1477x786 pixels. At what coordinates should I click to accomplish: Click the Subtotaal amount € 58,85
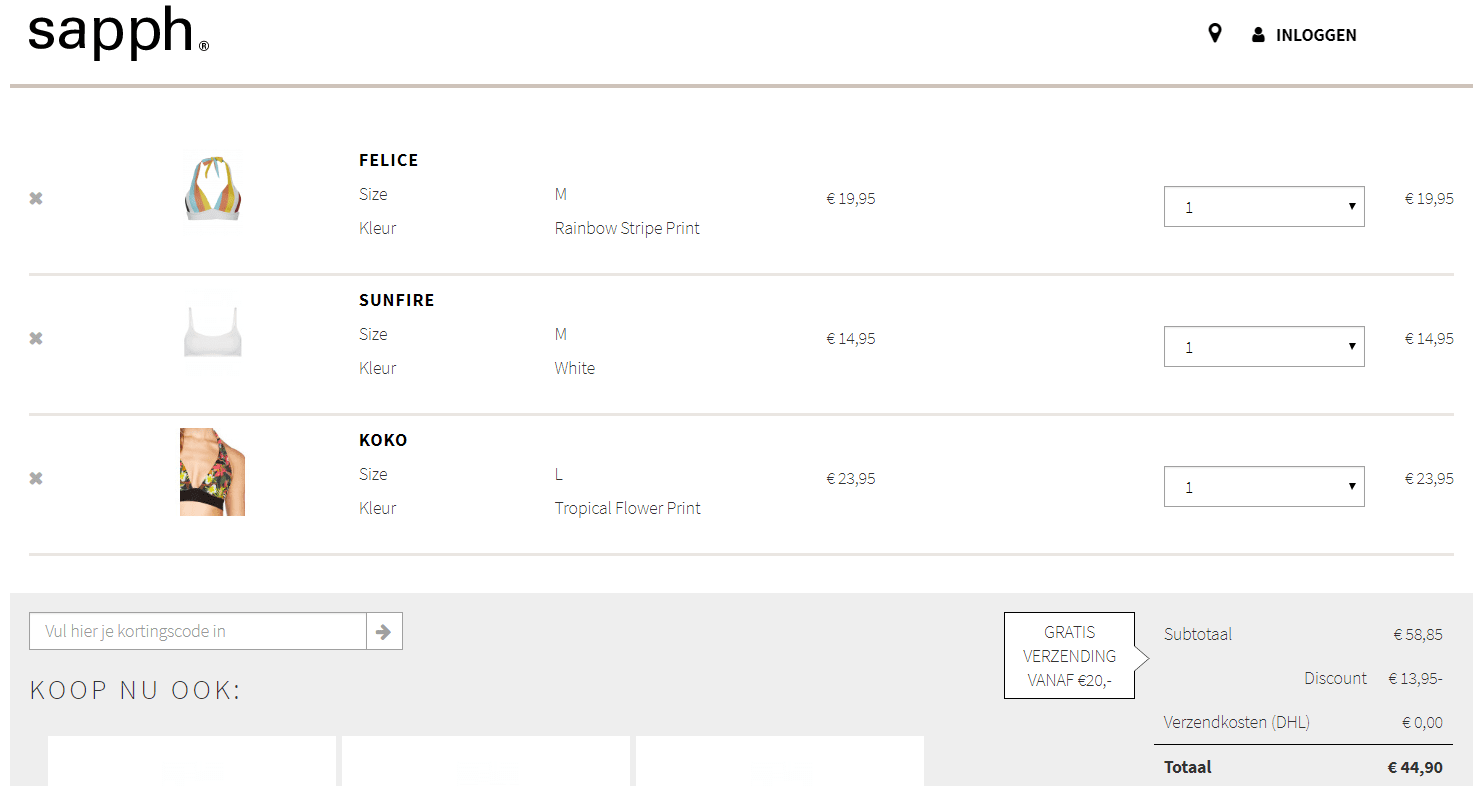[1418, 634]
